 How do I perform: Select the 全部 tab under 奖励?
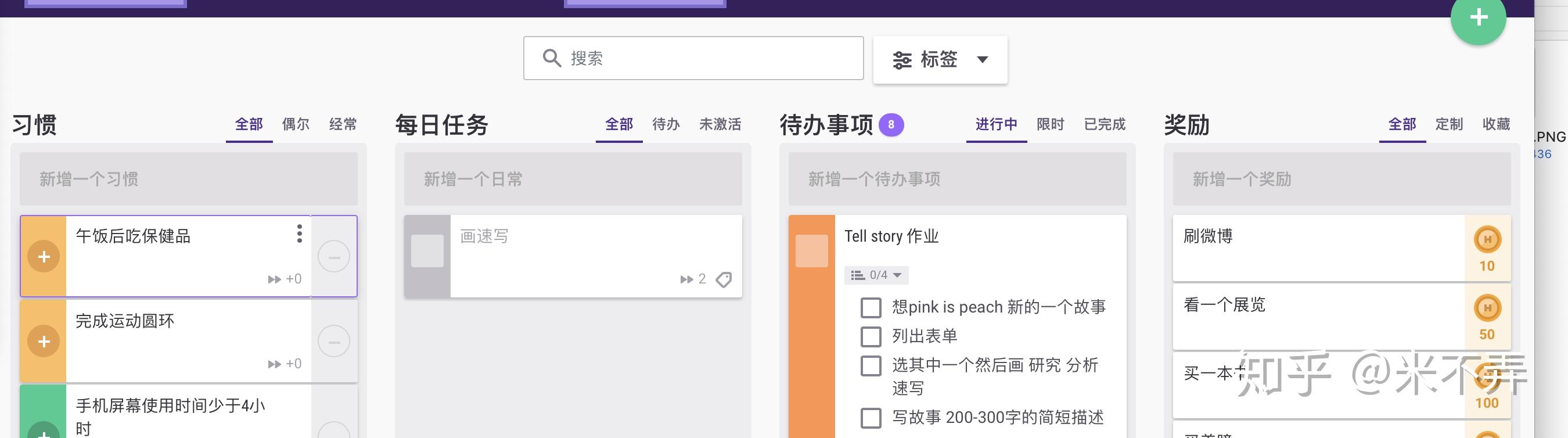tap(1402, 125)
